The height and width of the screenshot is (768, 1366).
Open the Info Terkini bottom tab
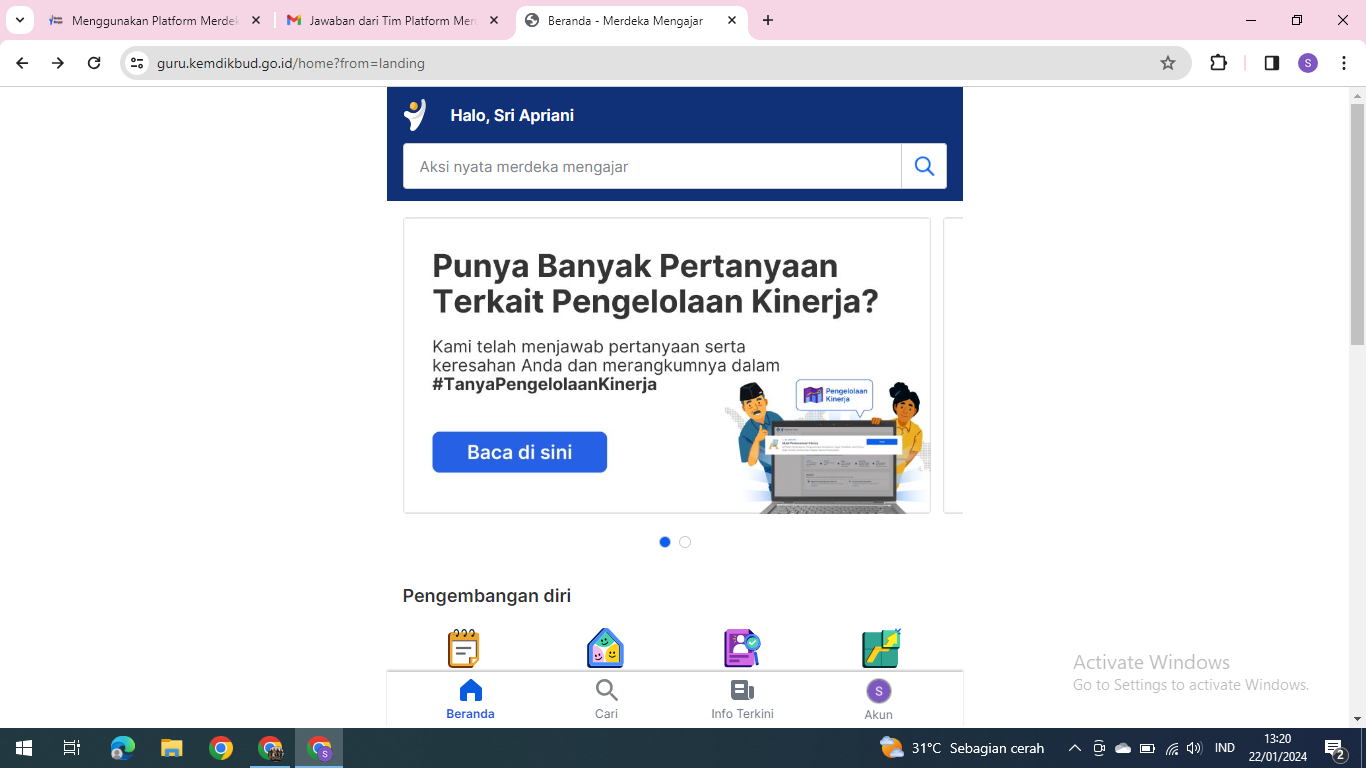[742, 699]
